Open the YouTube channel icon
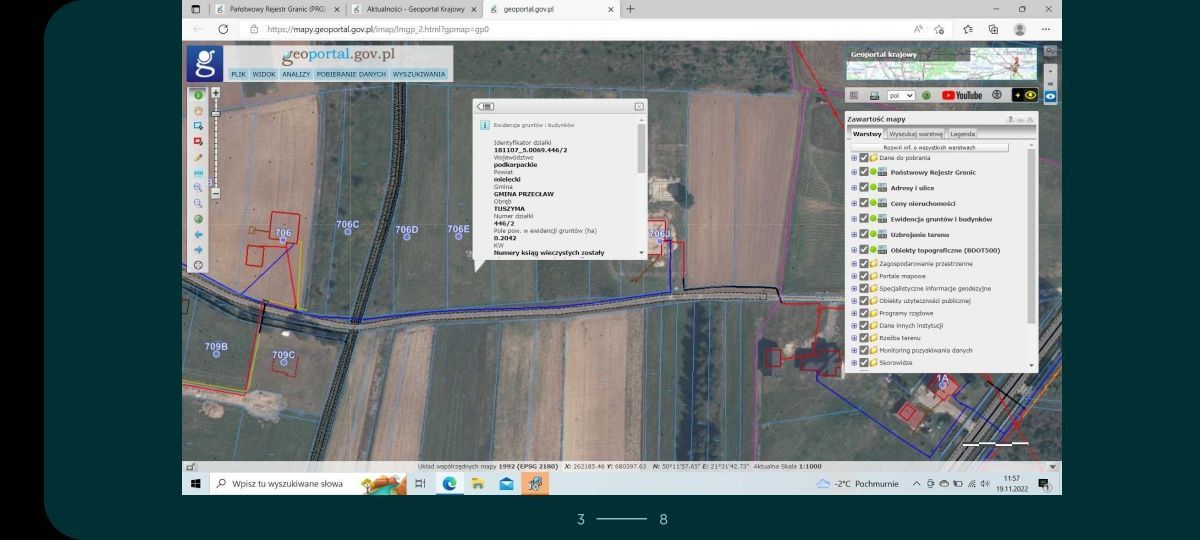The width and height of the screenshot is (1200, 540). pyautogui.click(x=962, y=95)
